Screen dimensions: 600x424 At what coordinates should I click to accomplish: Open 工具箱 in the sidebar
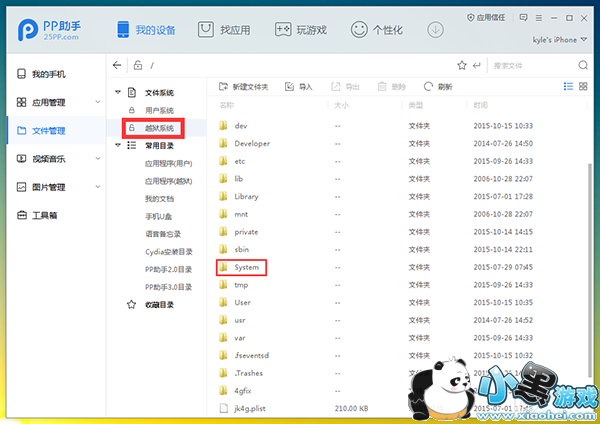click(x=38, y=215)
